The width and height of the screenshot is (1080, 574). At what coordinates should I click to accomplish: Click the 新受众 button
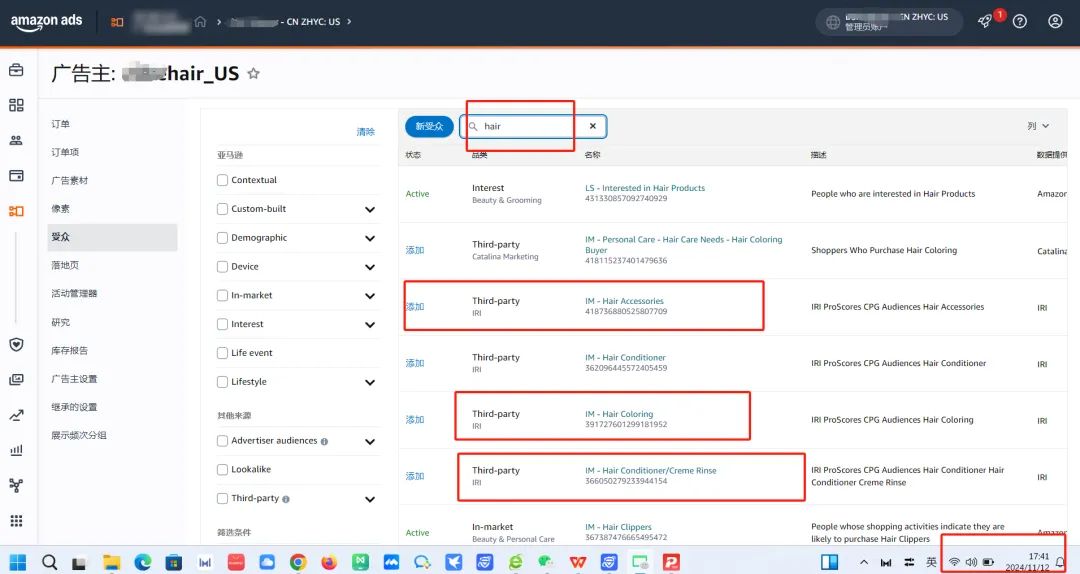coord(429,126)
